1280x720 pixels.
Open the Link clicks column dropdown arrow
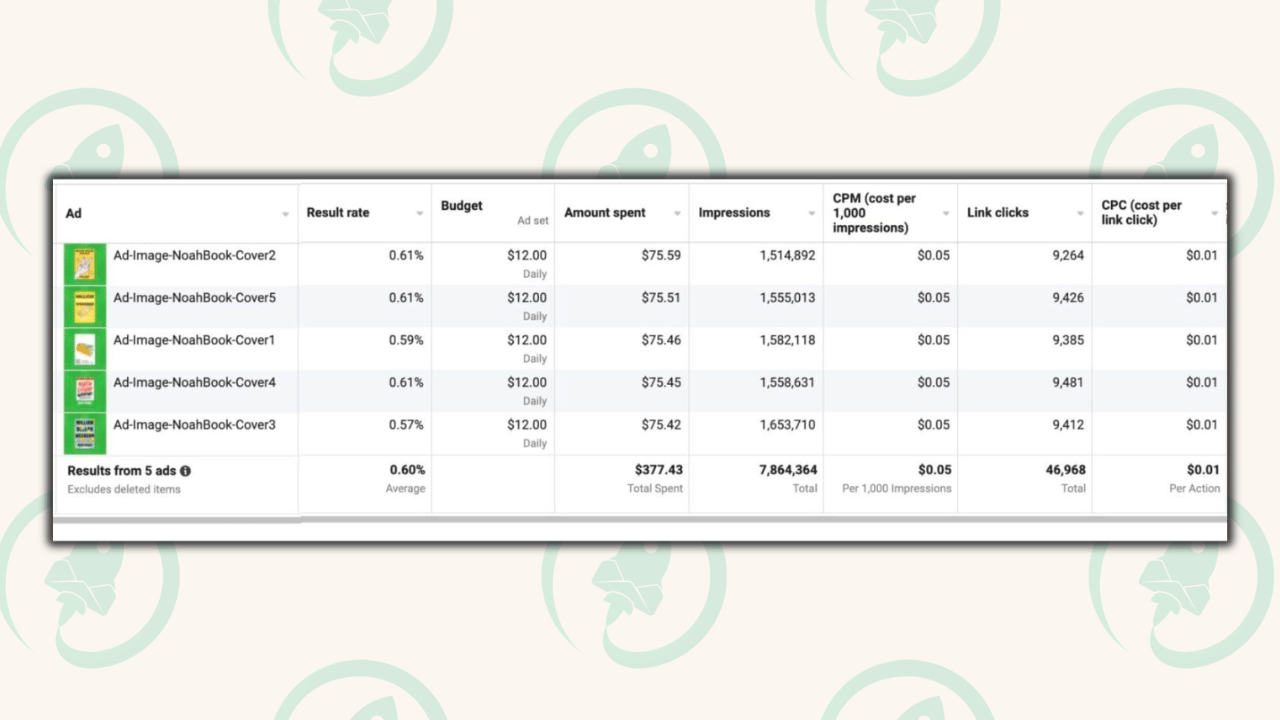click(1080, 214)
